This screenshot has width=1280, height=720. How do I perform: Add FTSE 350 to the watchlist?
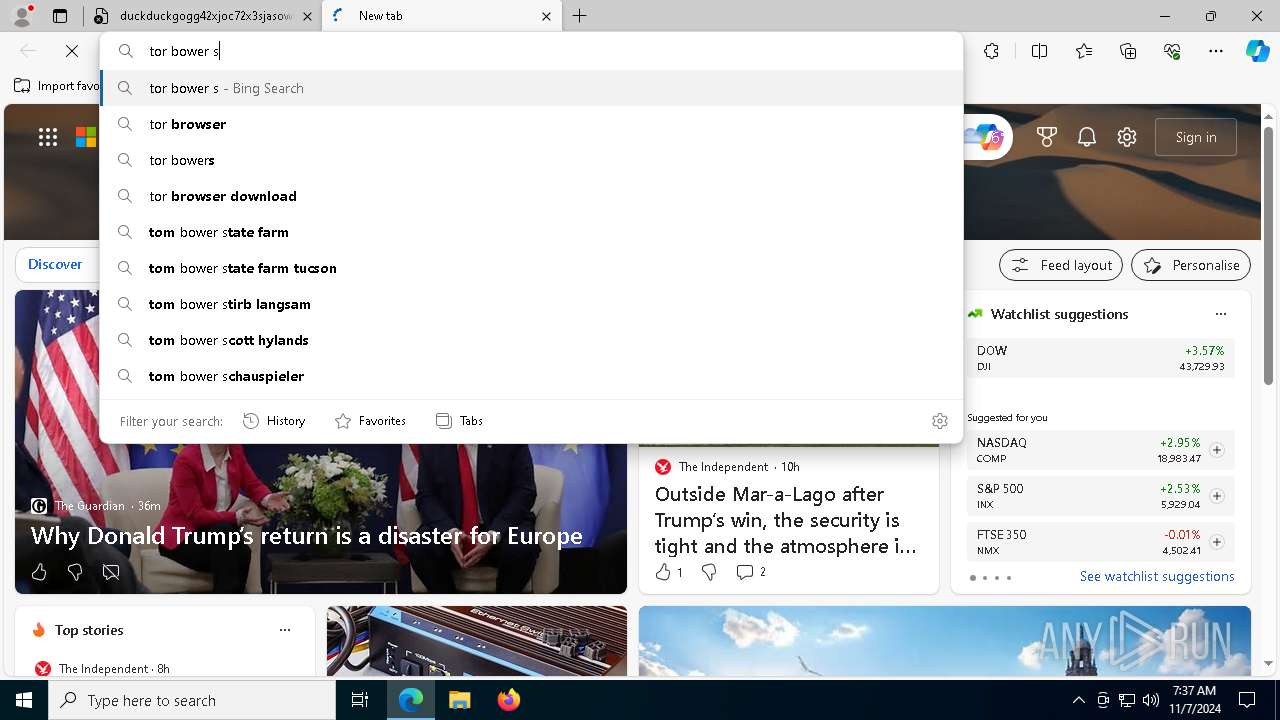click(1216, 542)
